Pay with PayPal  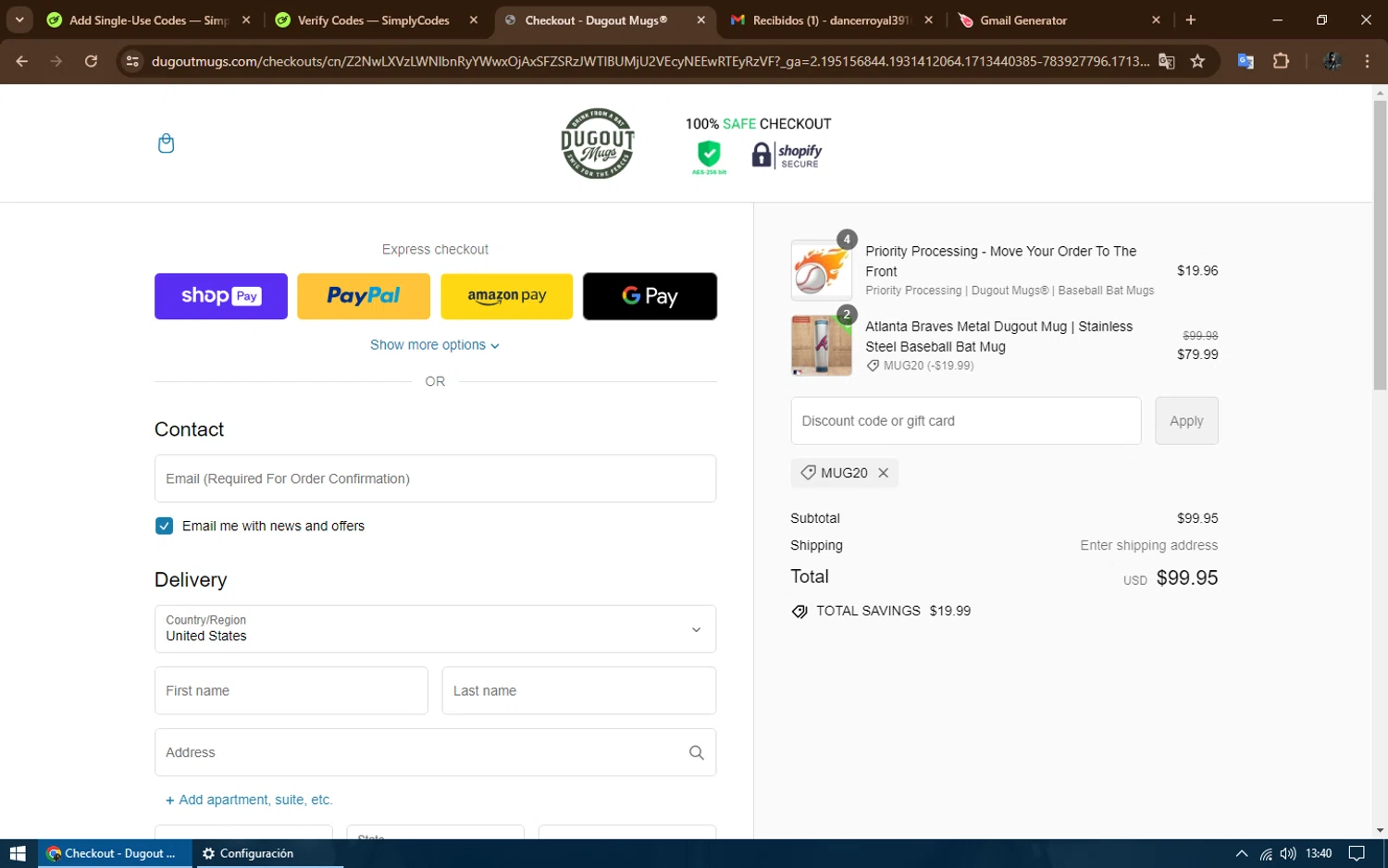364,296
